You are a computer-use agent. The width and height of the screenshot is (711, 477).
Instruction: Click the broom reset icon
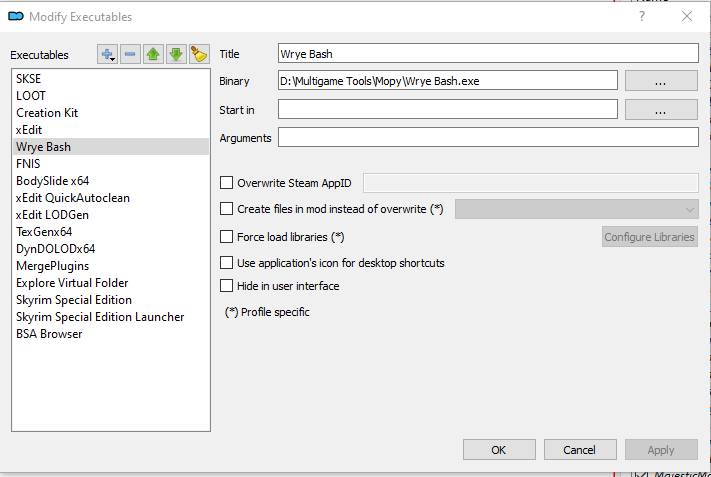(x=198, y=54)
